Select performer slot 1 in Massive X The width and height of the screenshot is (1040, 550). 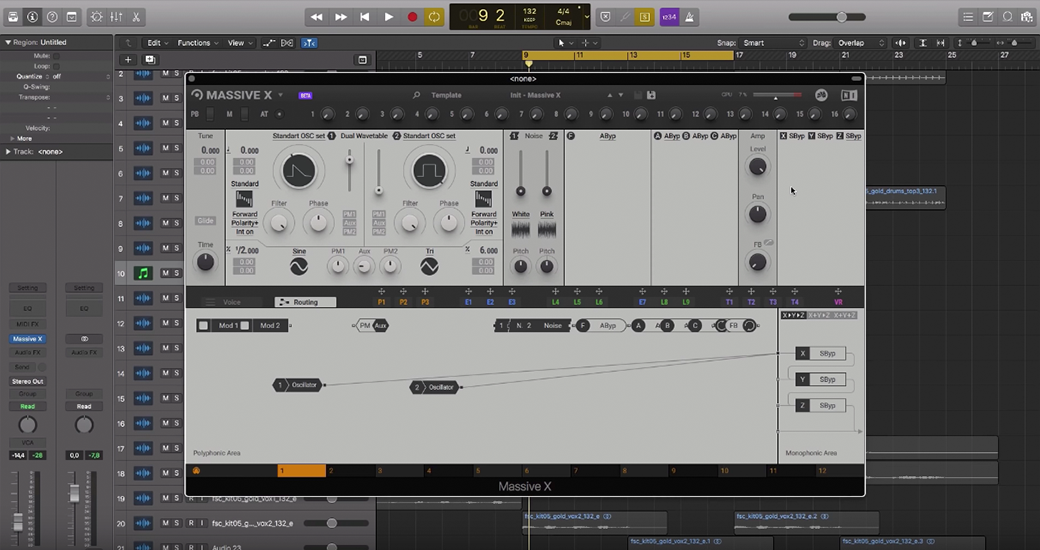(x=302, y=470)
